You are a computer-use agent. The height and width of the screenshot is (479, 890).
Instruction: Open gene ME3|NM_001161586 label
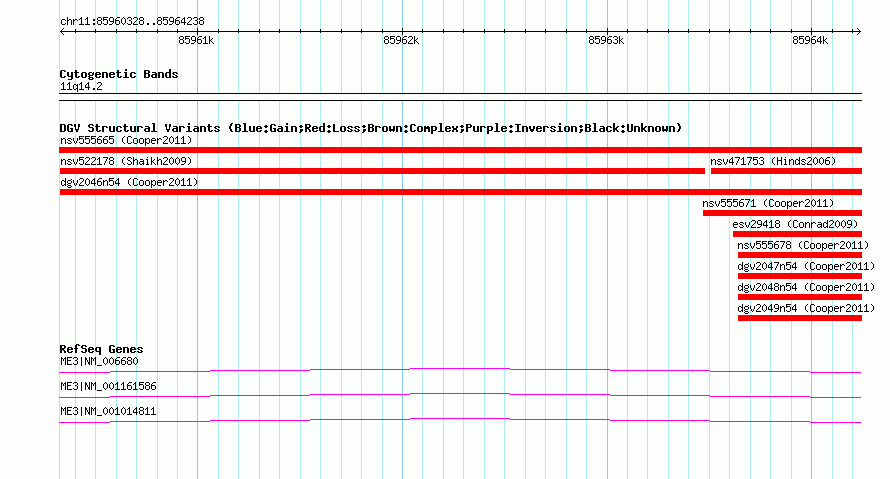coord(108,386)
